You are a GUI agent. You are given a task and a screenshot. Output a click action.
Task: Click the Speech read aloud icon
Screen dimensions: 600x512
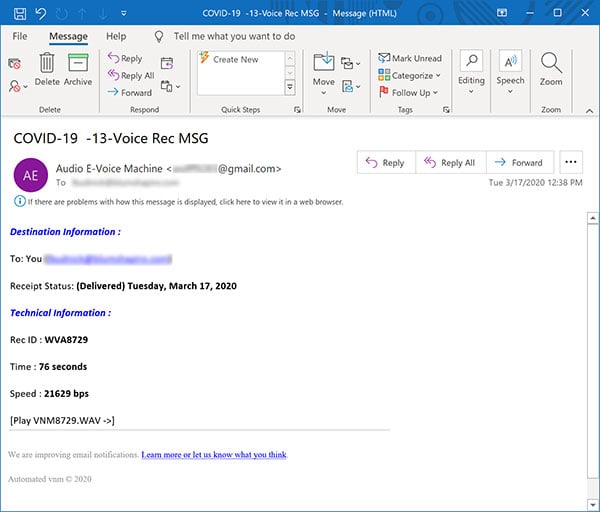(510, 61)
